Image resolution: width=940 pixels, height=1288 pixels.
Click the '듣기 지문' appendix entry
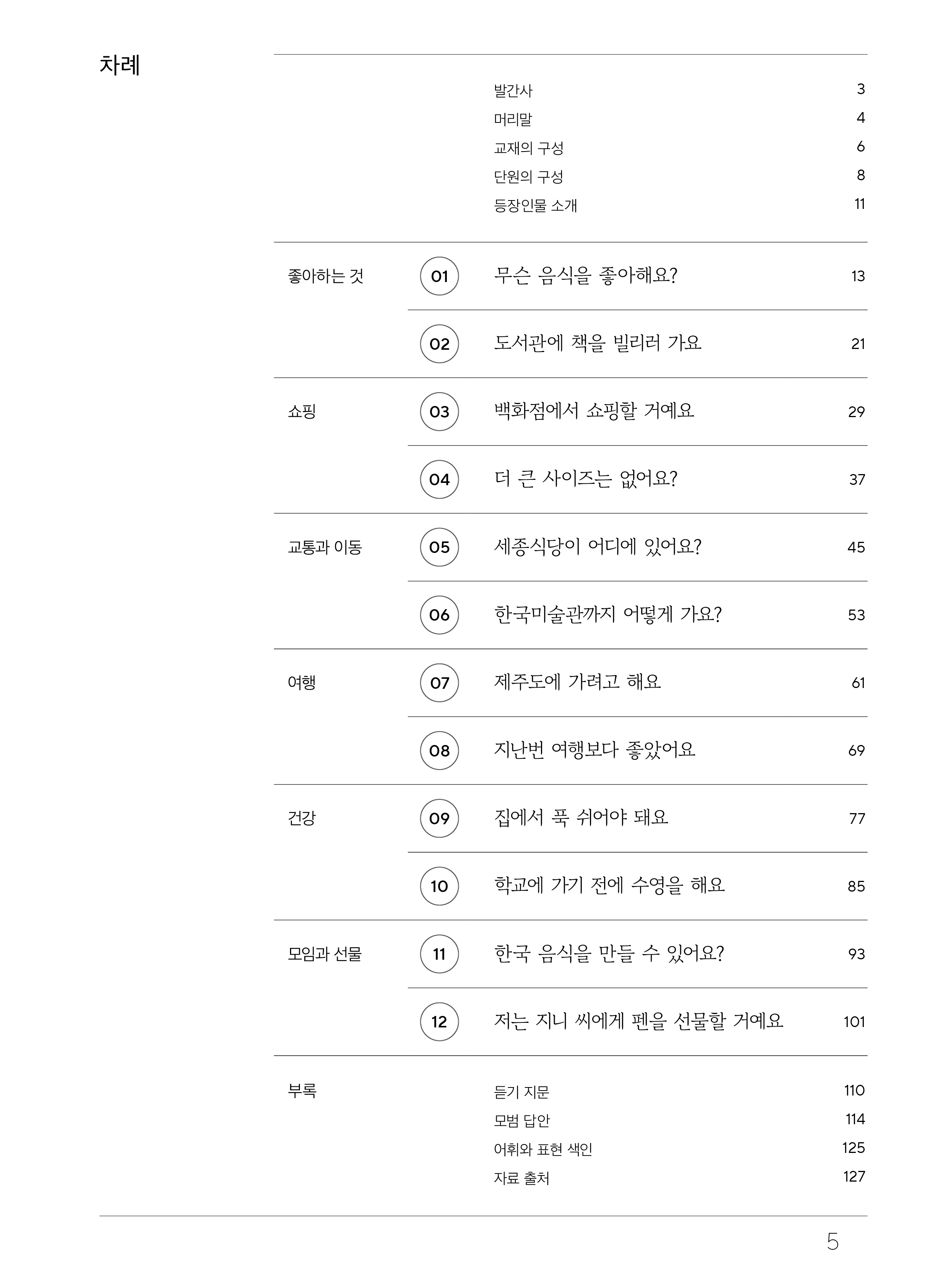[521, 1092]
